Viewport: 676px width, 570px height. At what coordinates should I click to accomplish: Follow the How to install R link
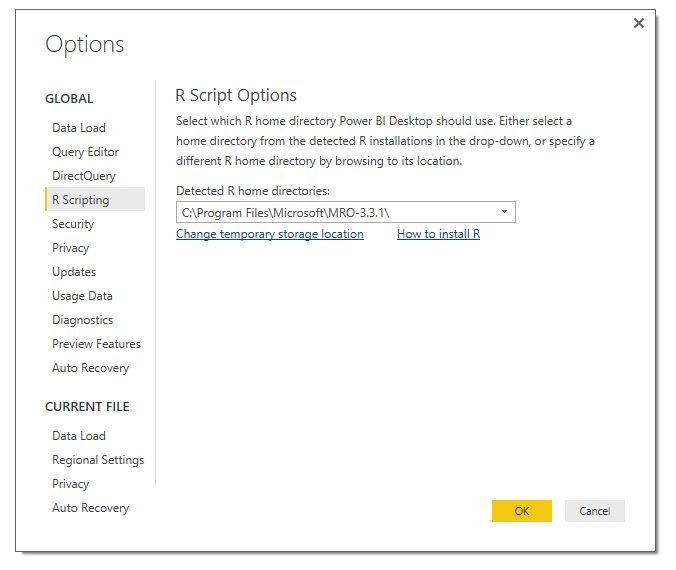coord(438,234)
